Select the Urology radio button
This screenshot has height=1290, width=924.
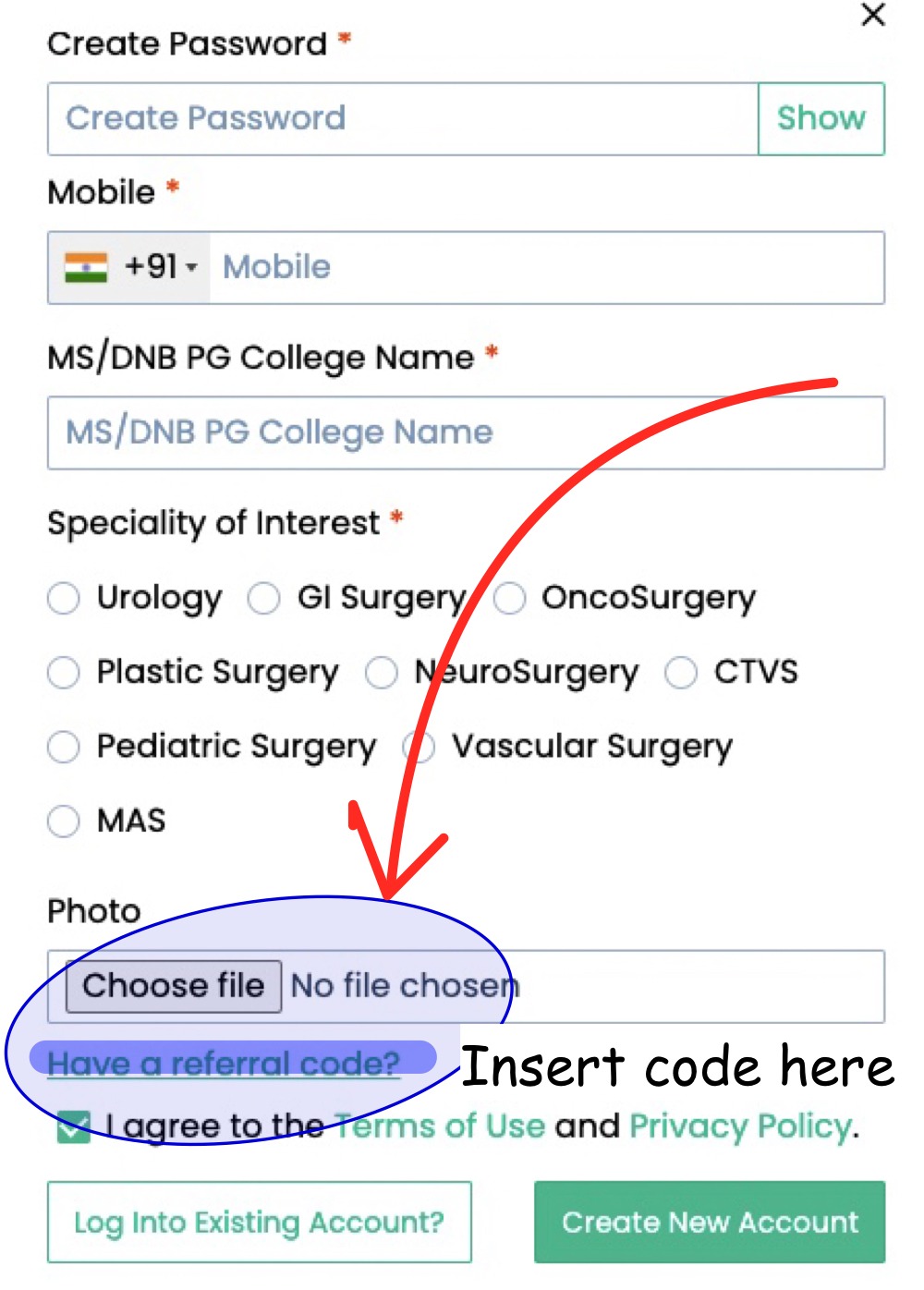64,598
